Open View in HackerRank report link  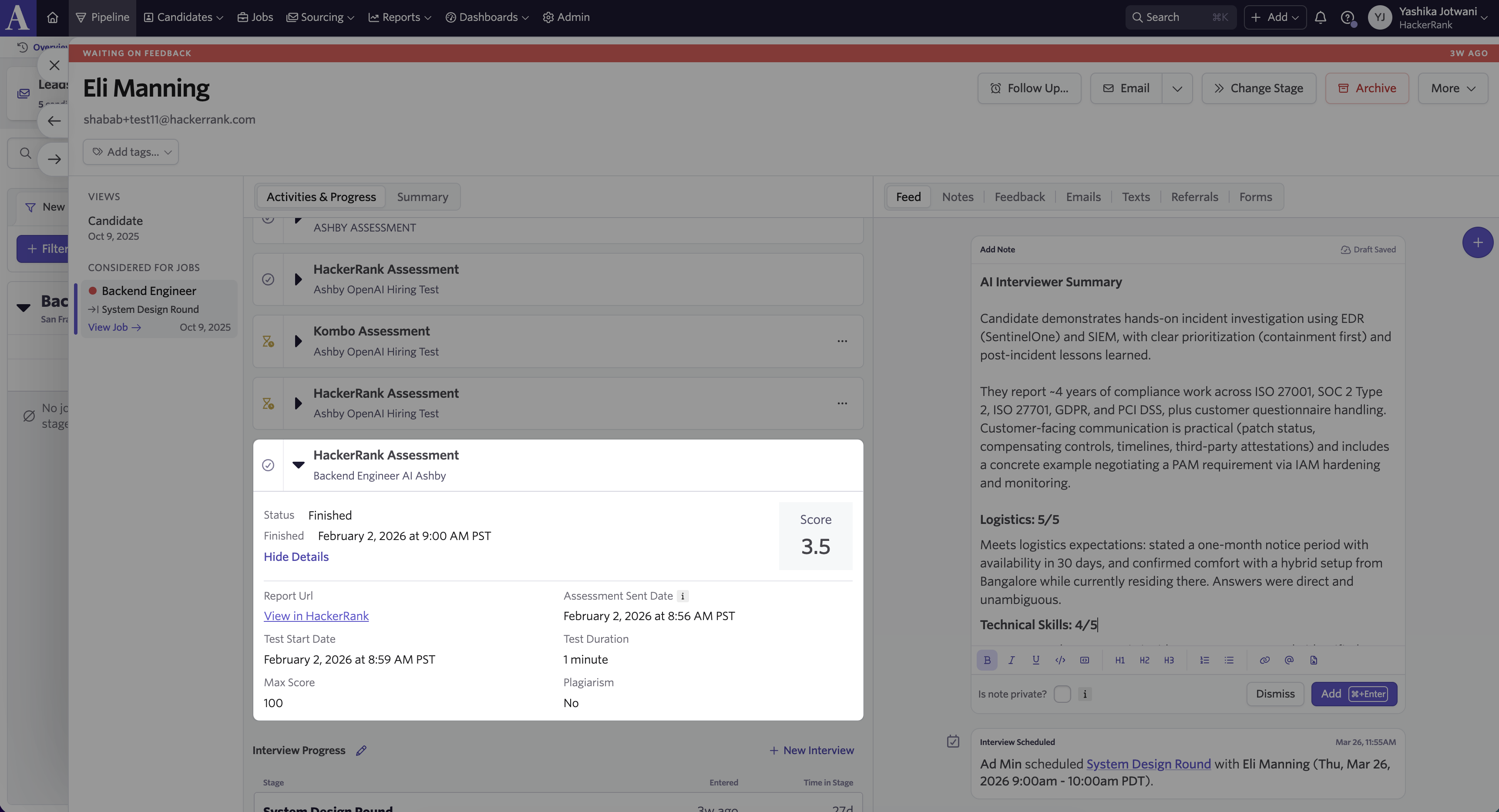click(316, 616)
